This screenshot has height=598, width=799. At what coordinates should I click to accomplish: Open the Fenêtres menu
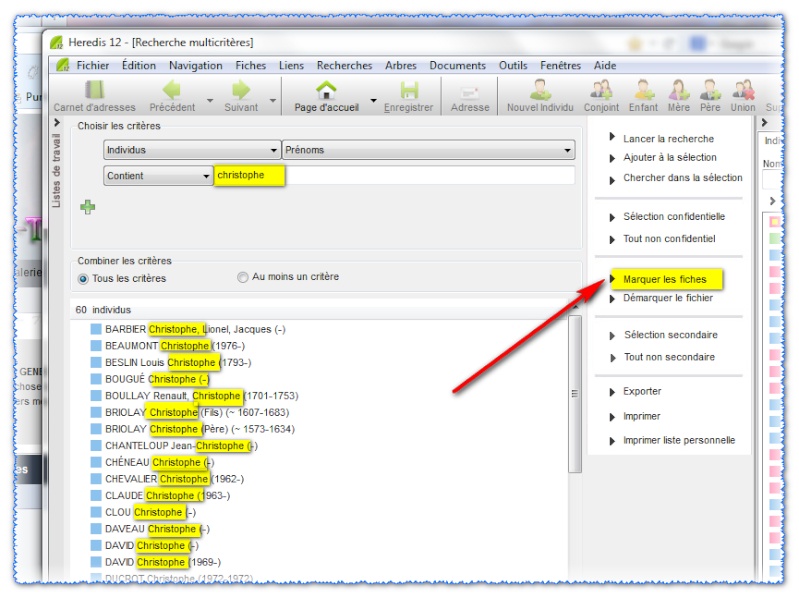coord(561,65)
